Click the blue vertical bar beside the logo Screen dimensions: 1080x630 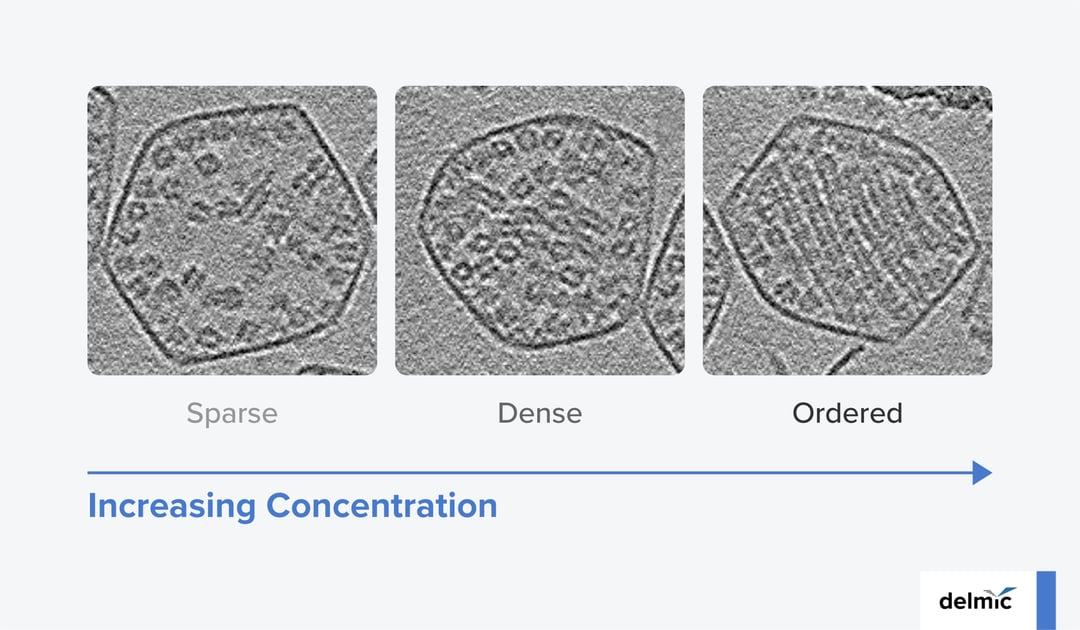(x=1046, y=600)
